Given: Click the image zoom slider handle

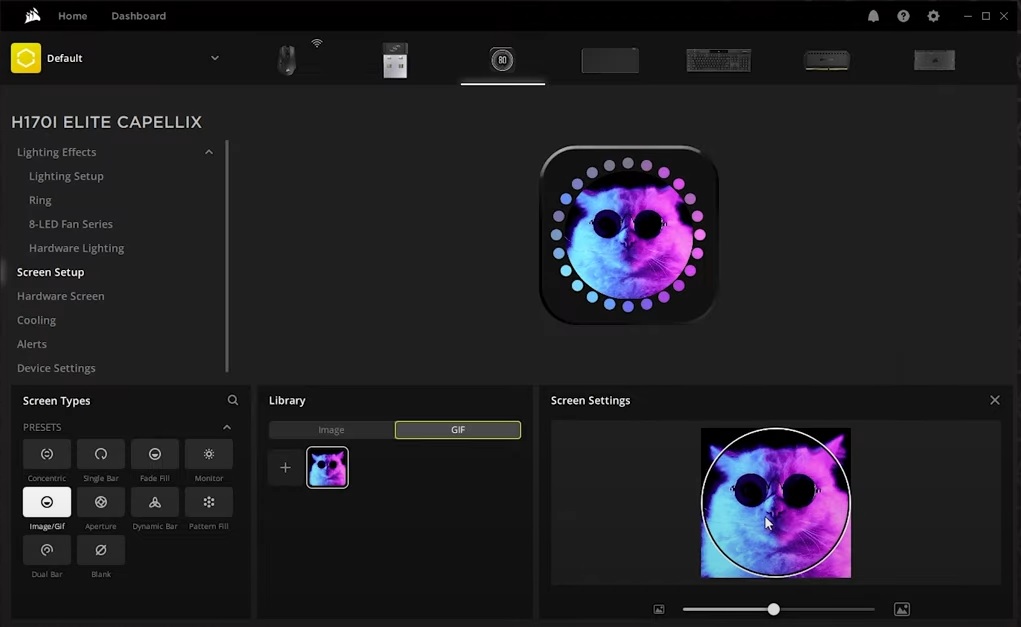Looking at the screenshot, I should coord(773,609).
